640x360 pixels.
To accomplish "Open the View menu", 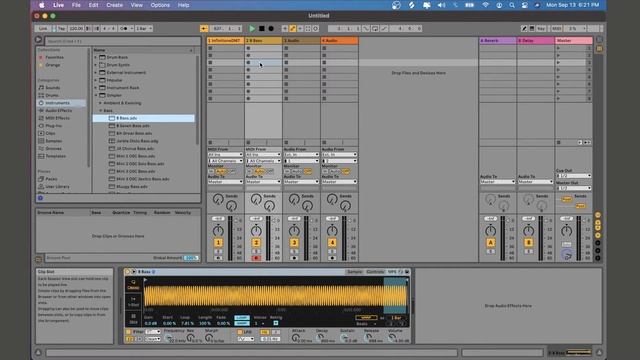I will 136,5.
